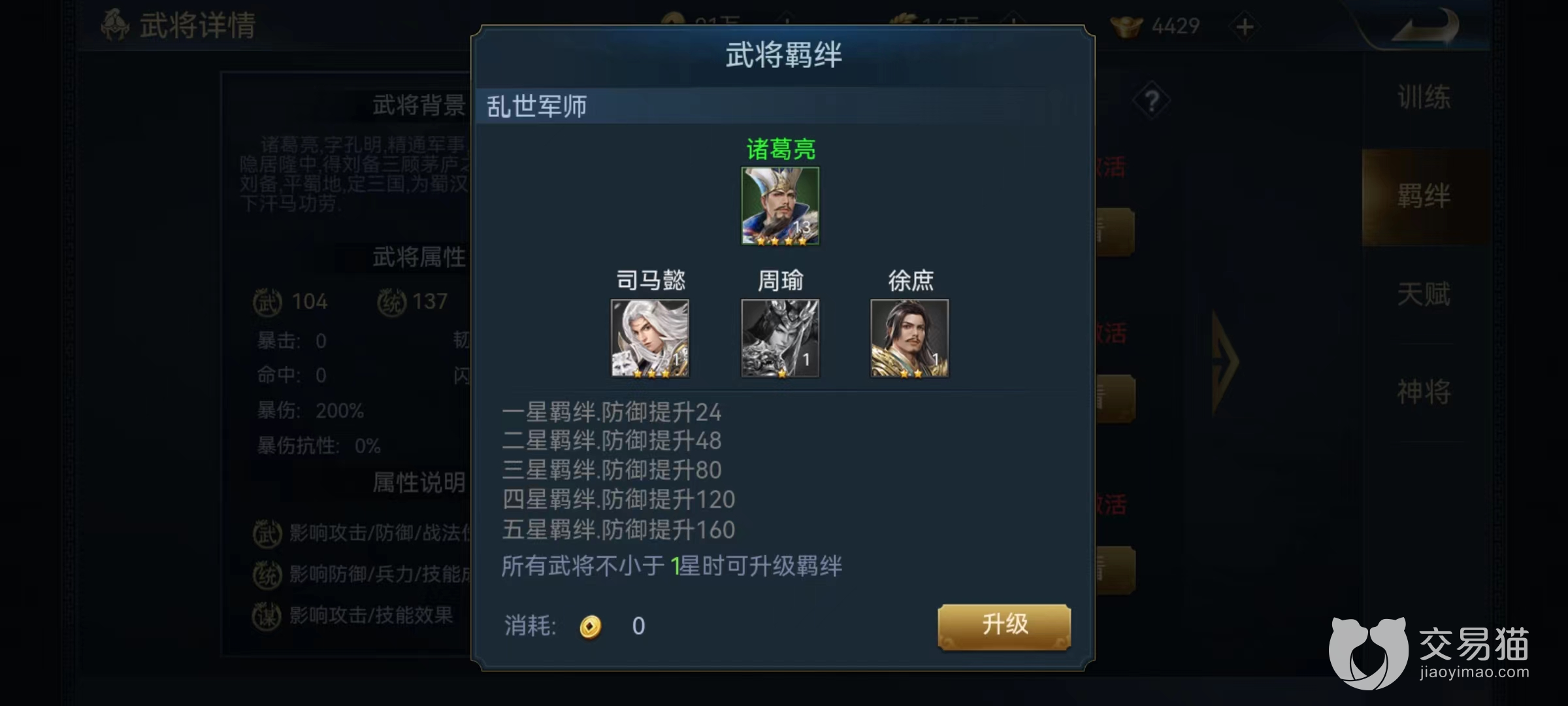This screenshot has width=1568, height=706.
Task: Open the 神将 tab
Action: pyautogui.click(x=1424, y=392)
